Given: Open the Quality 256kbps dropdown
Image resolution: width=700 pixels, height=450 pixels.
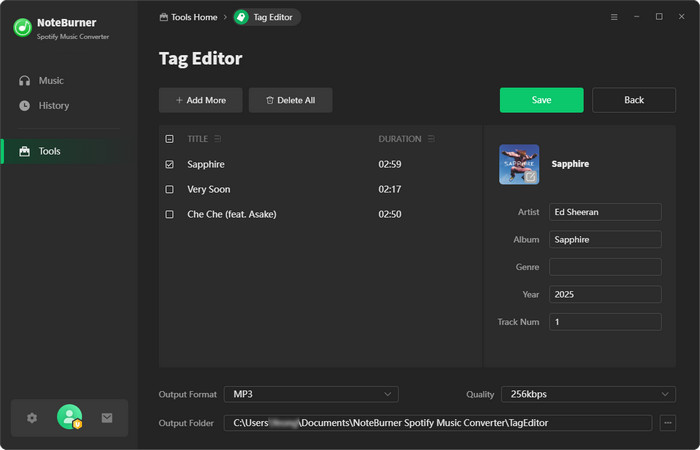Looking at the screenshot, I should (588, 394).
